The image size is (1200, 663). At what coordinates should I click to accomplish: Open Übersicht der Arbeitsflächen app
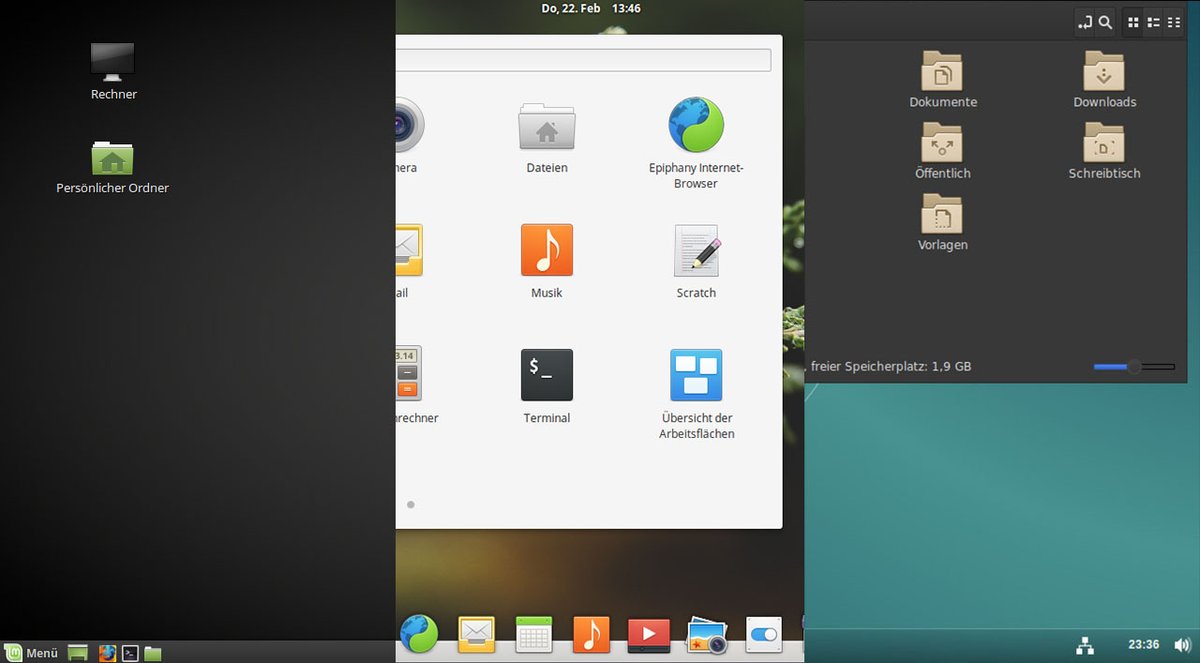click(696, 375)
